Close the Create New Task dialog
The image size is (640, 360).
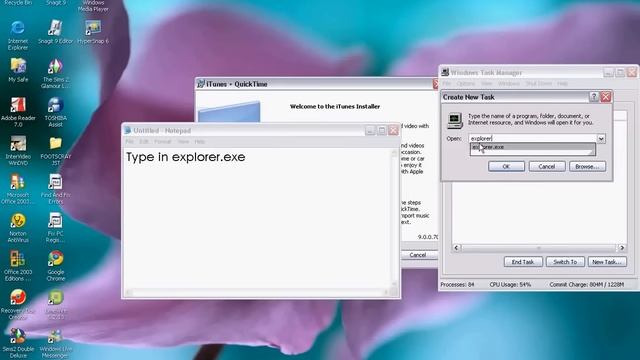(606, 97)
